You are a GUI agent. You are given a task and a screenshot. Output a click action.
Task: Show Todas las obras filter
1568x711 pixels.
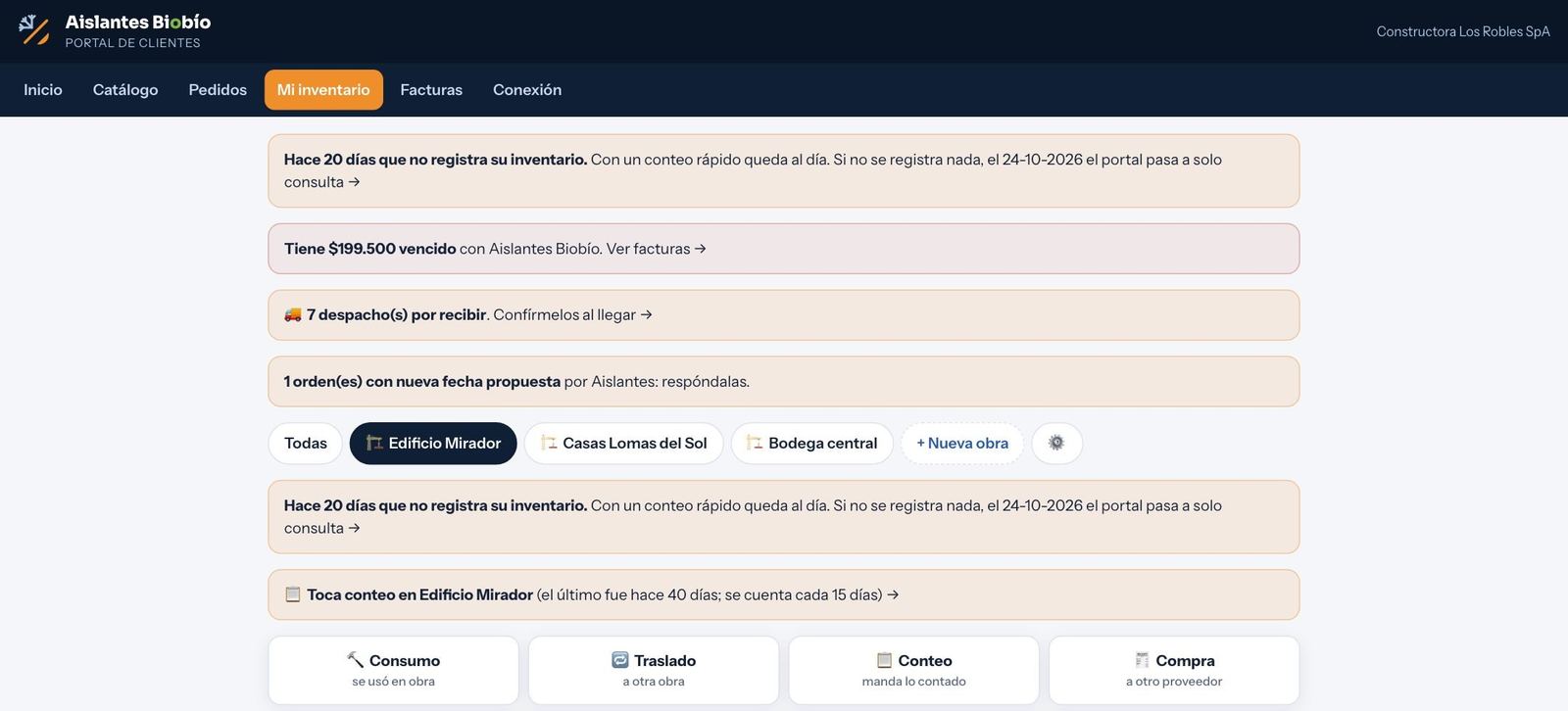[306, 443]
